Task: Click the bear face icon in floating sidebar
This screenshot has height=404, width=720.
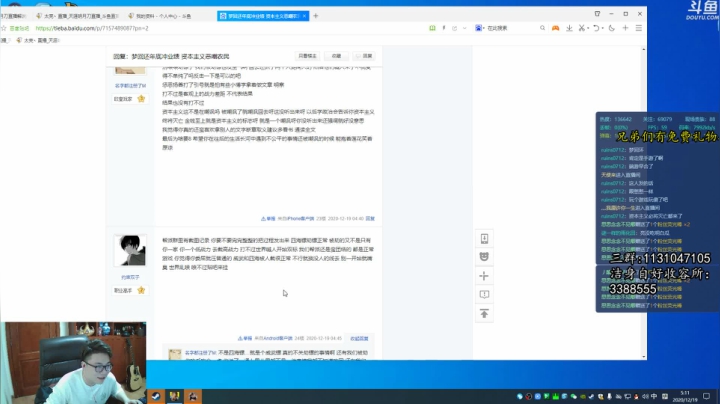Action: (x=484, y=257)
